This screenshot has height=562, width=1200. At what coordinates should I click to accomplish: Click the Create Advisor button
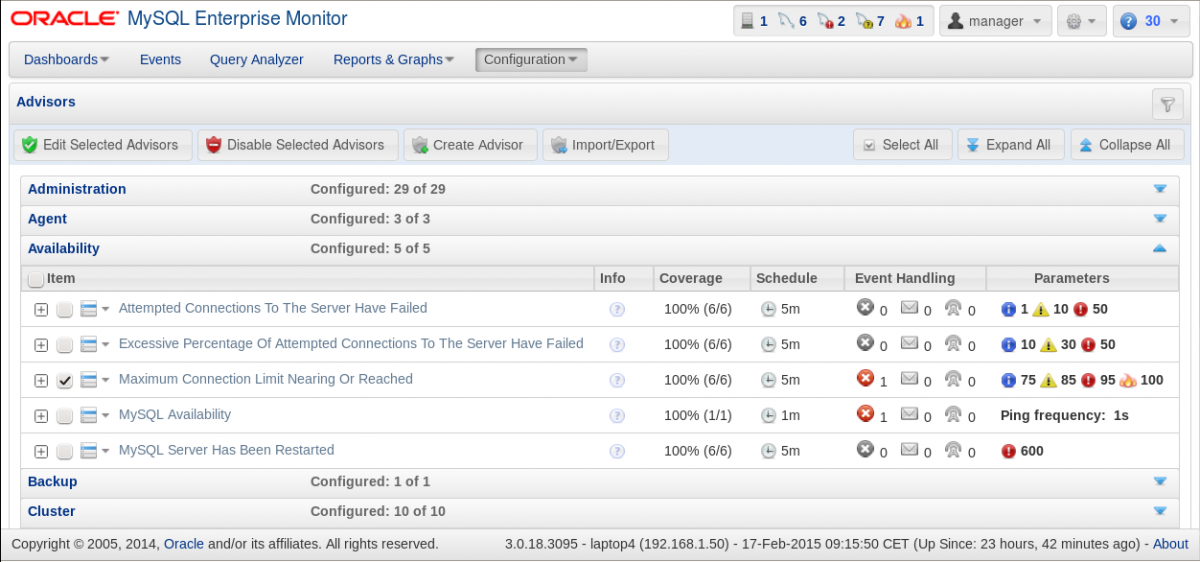click(x=470, y=145)
